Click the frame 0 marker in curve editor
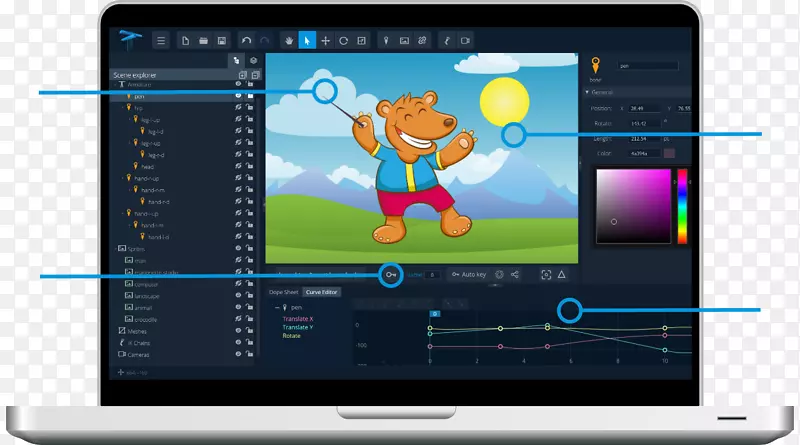800x445 pixels. [435, 314]
